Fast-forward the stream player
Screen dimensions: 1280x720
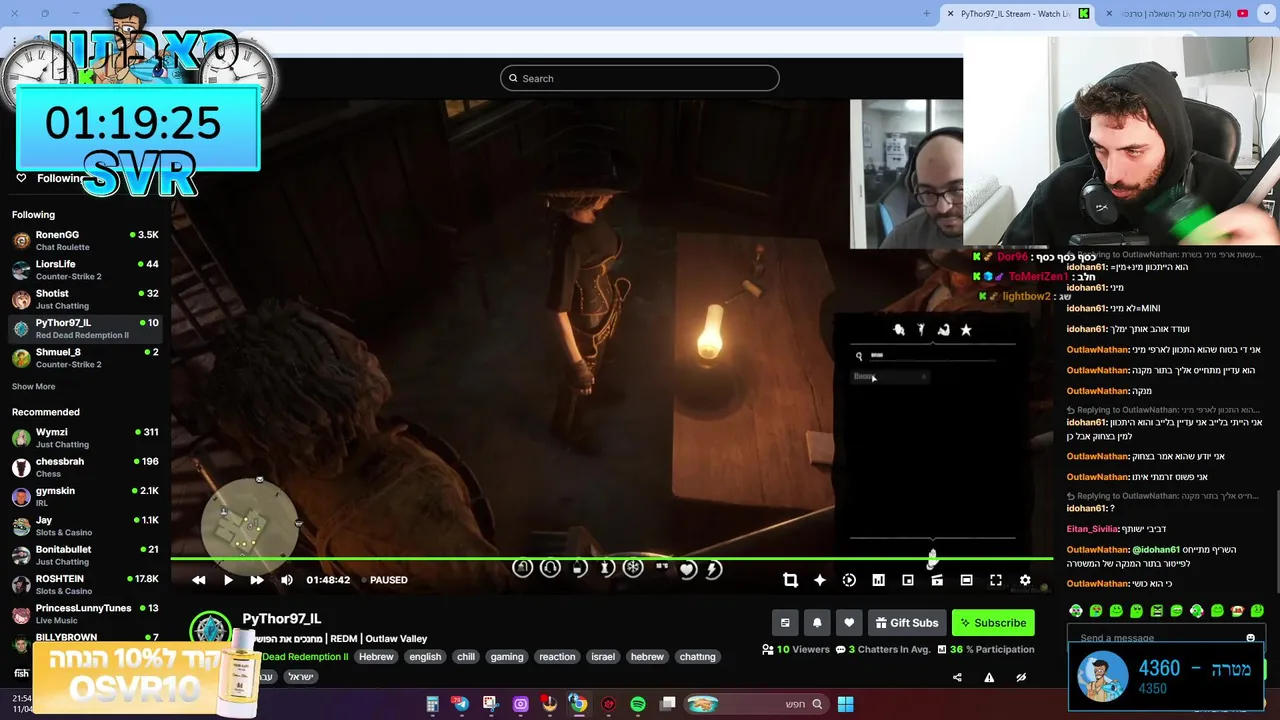[257, 580]
